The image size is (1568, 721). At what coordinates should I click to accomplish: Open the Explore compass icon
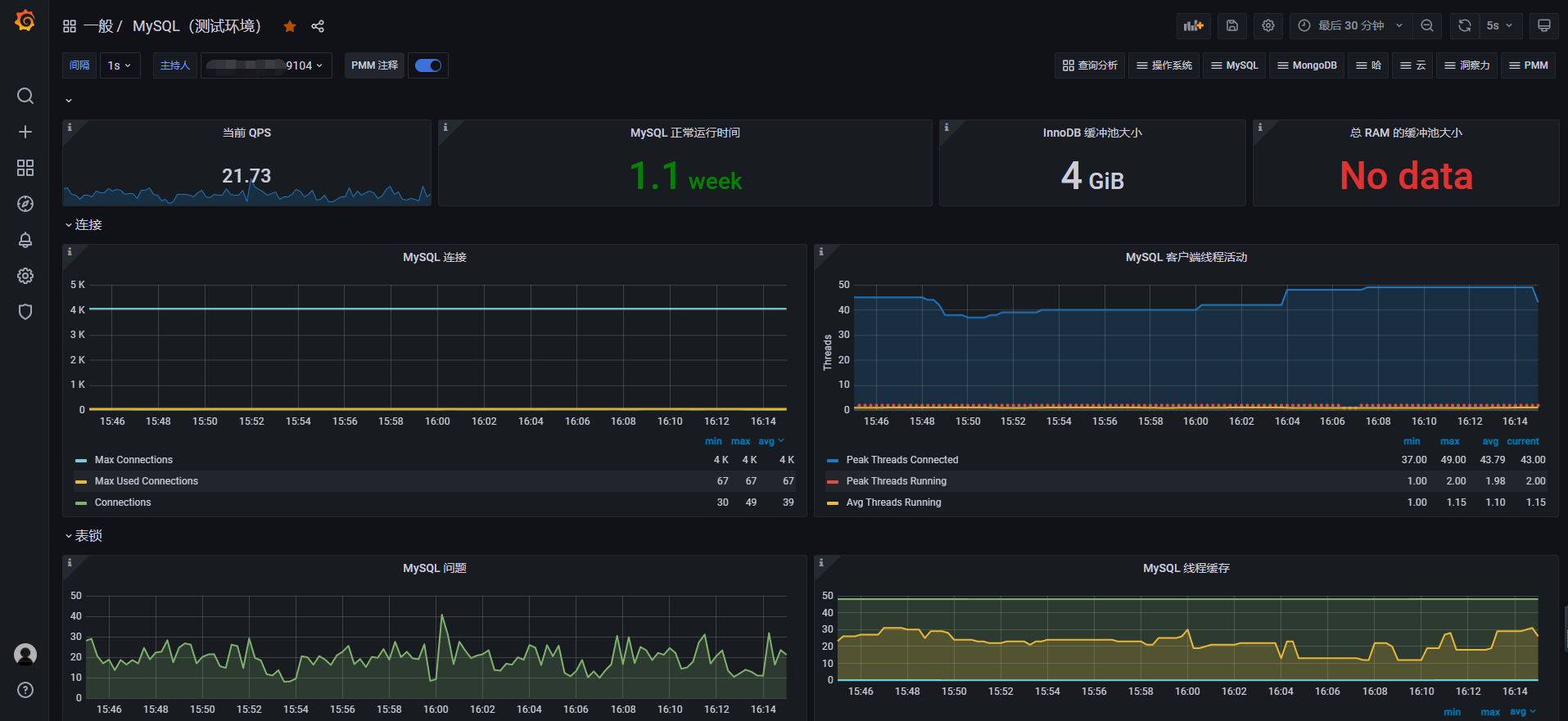pos(25,204)
